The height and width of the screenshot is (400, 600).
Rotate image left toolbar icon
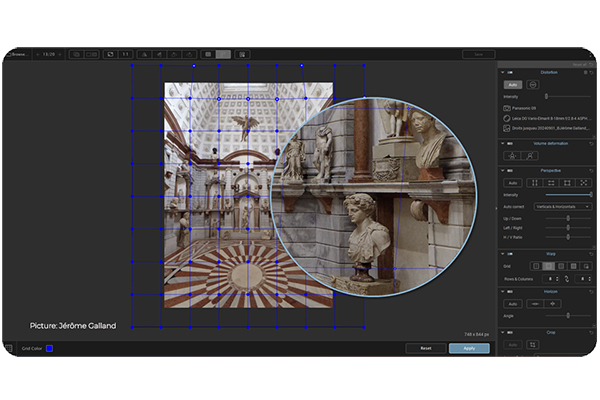coord(174,54)
